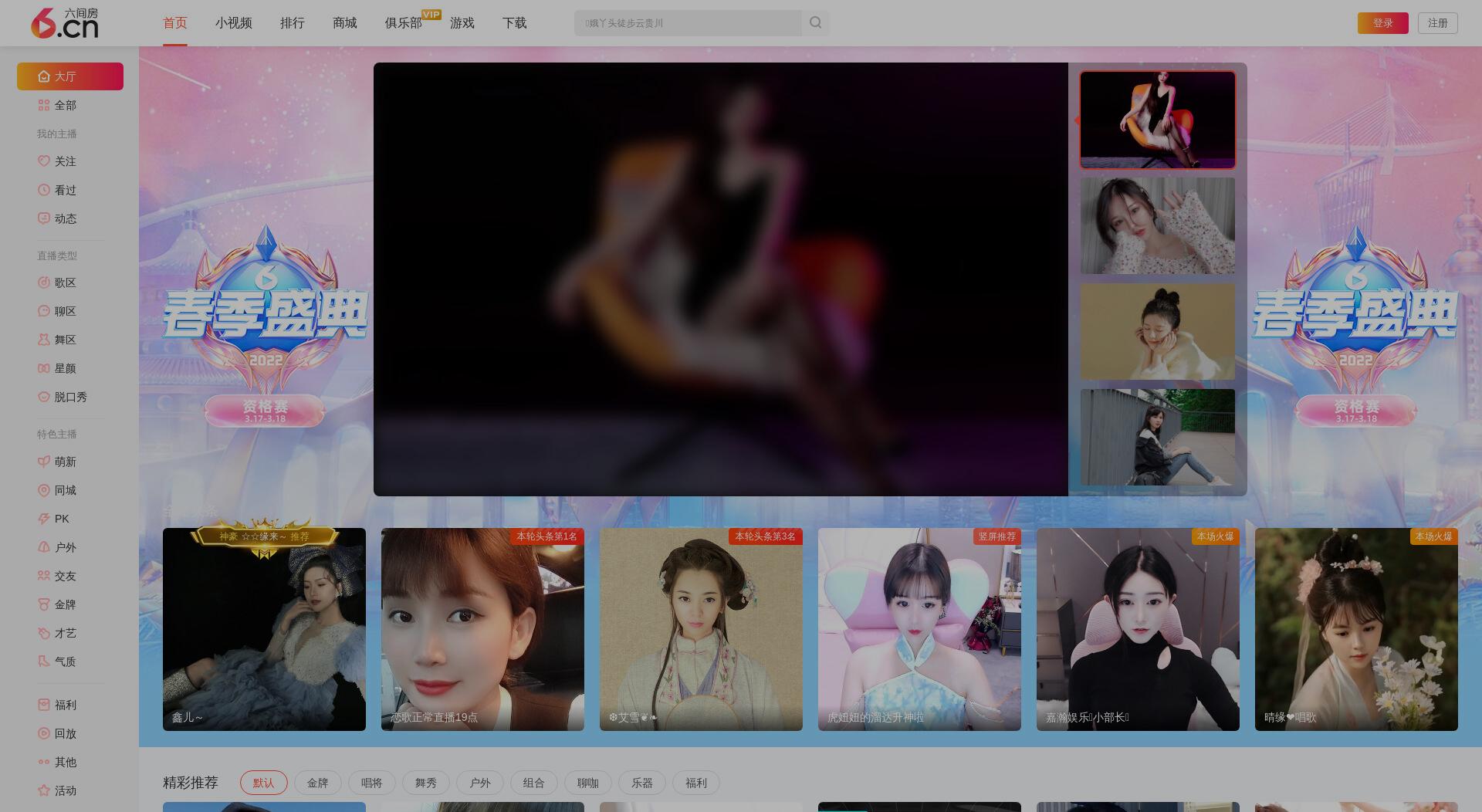Open the 嘉瀚娱乐小部长 streamer card

click(x=1138, y=629)
